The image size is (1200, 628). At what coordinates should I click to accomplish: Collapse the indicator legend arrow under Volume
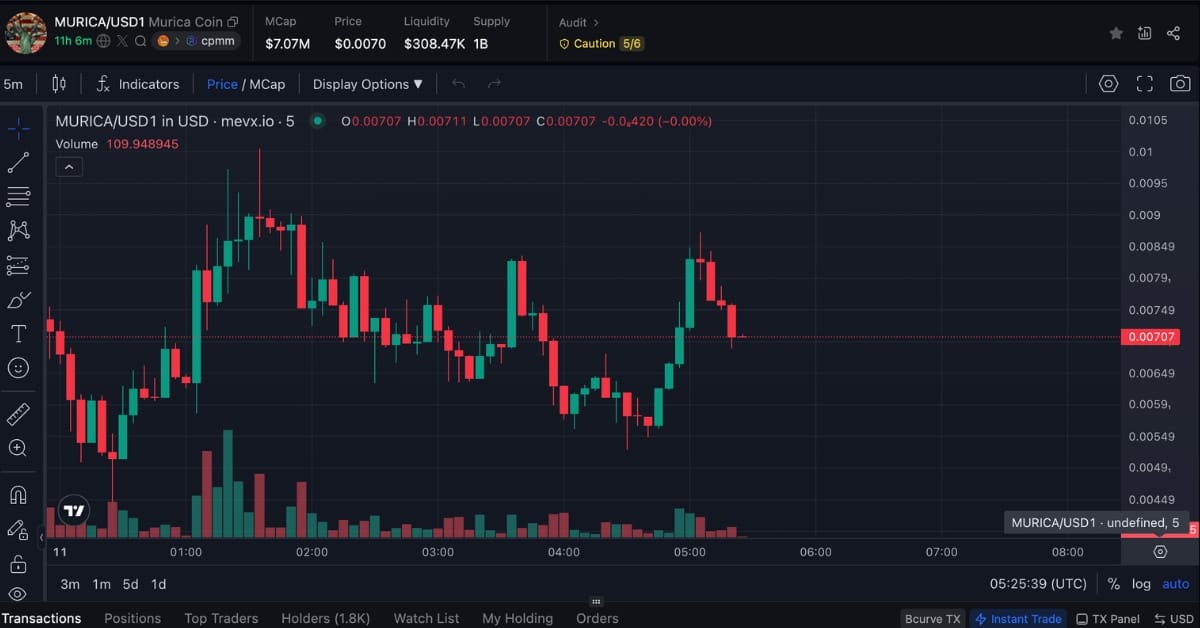tap(69, 167)
